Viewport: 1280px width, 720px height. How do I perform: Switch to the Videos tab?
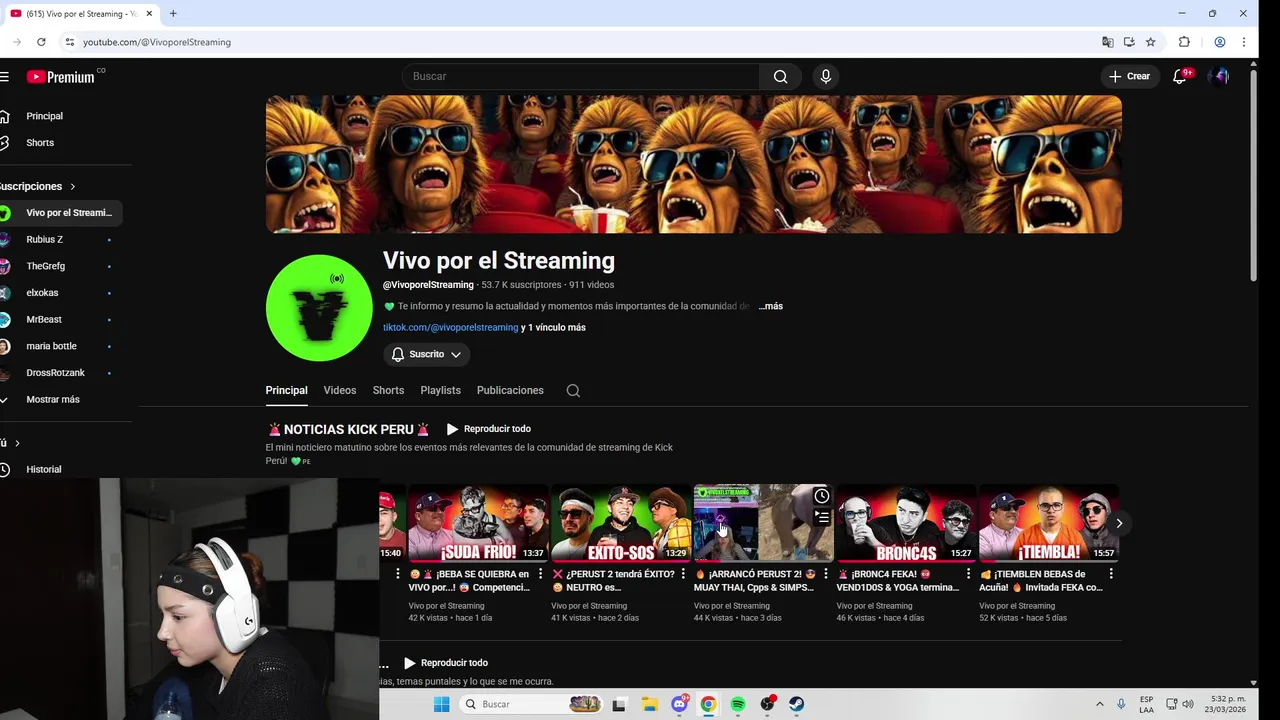[340, 390]
